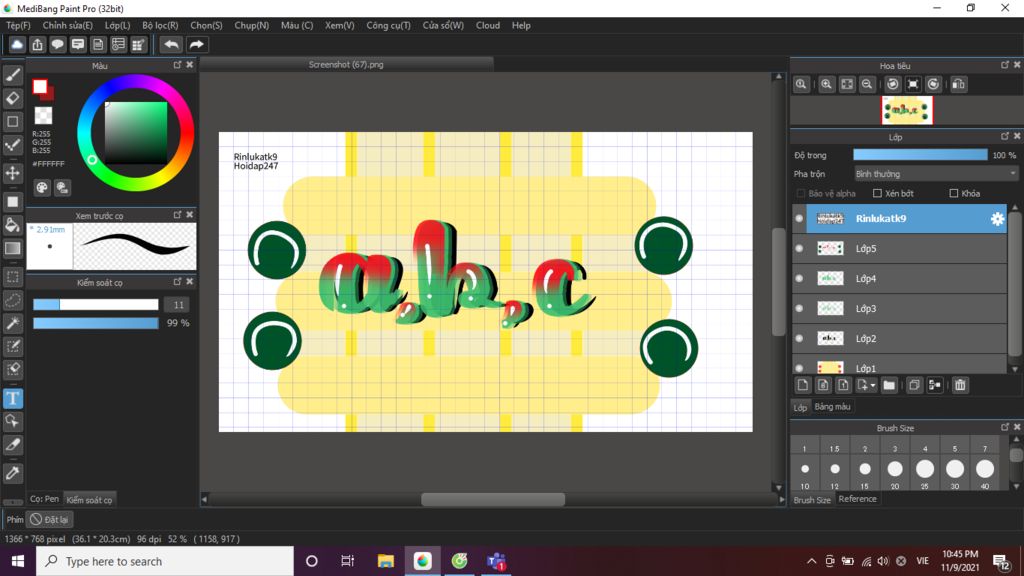The image size is (1024, 576).
Task: Click the navigator canvas thumbnail
Action: [x=907, y=110]
